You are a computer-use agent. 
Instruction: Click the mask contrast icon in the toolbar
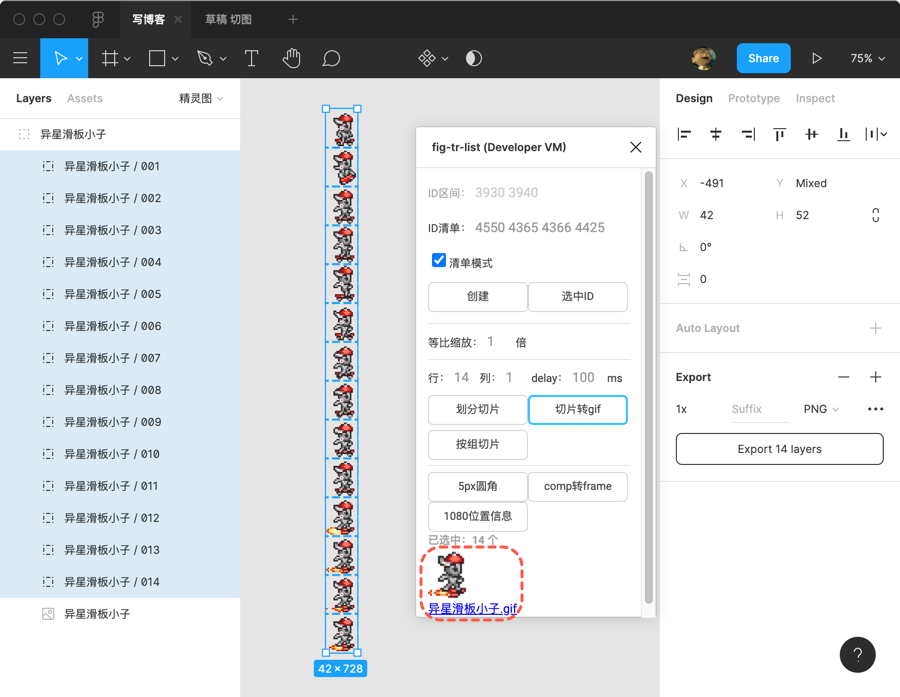coord(473,58)
